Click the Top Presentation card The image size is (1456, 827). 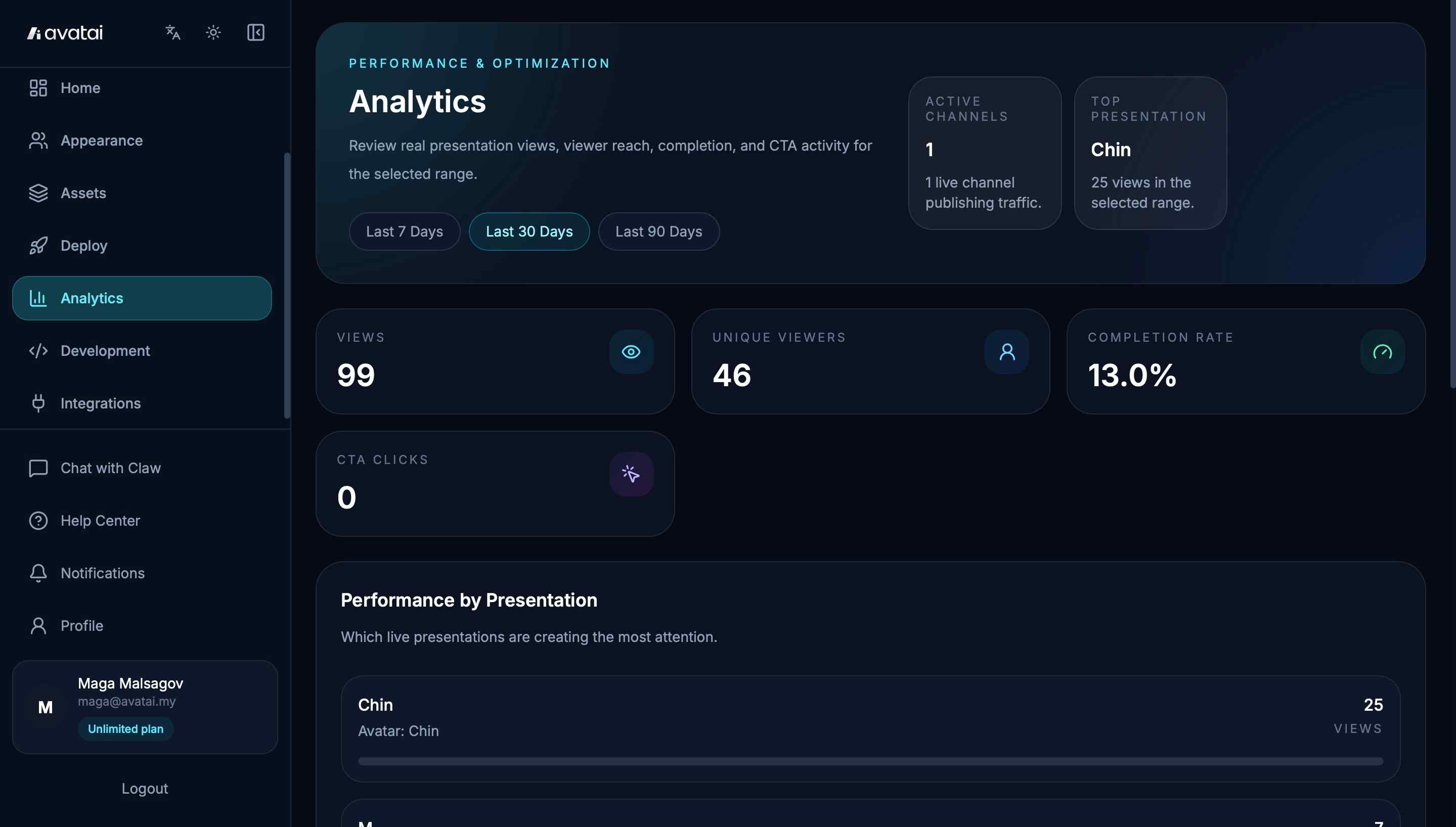[1151, 153]
